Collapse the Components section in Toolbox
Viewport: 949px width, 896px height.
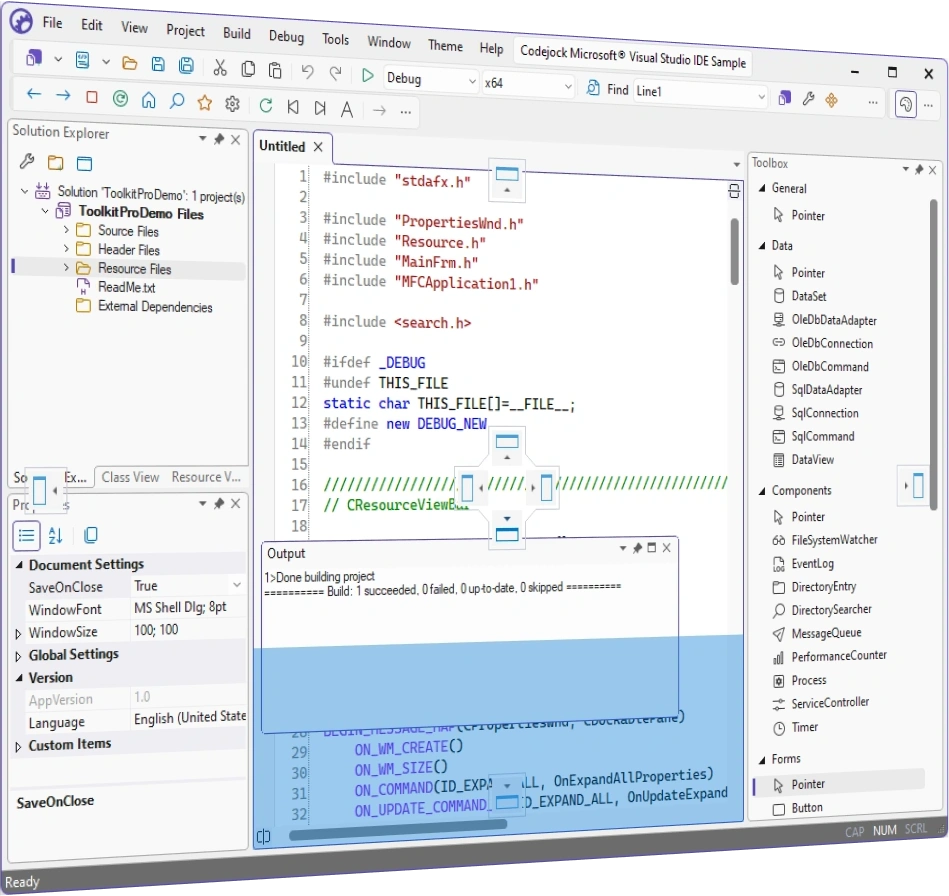[x=762, y=491]
